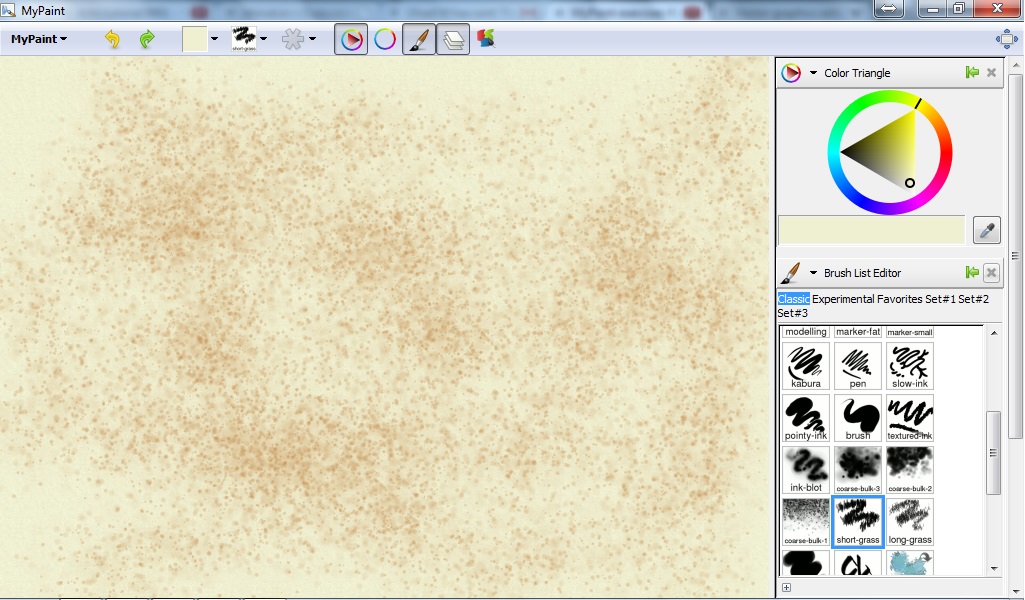Maximize the MyPaint window

click(959, 8)
